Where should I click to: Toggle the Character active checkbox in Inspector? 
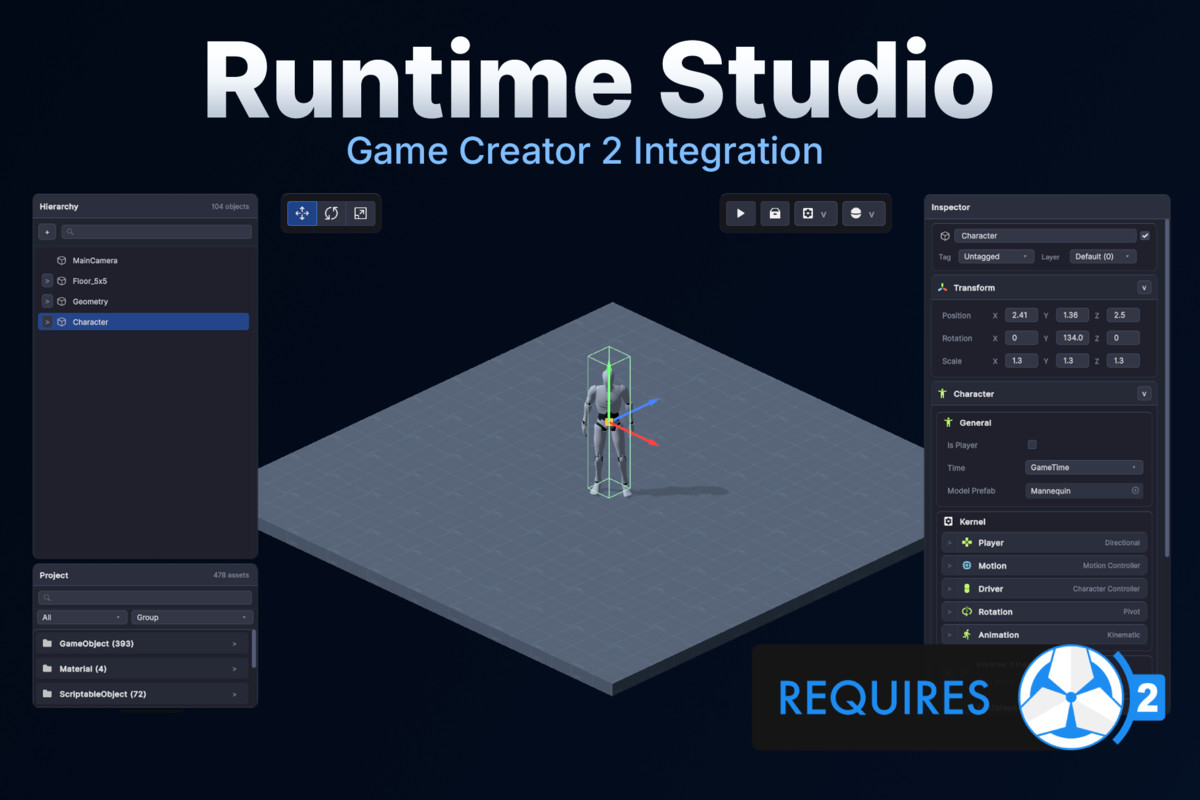coord(1145,236)
